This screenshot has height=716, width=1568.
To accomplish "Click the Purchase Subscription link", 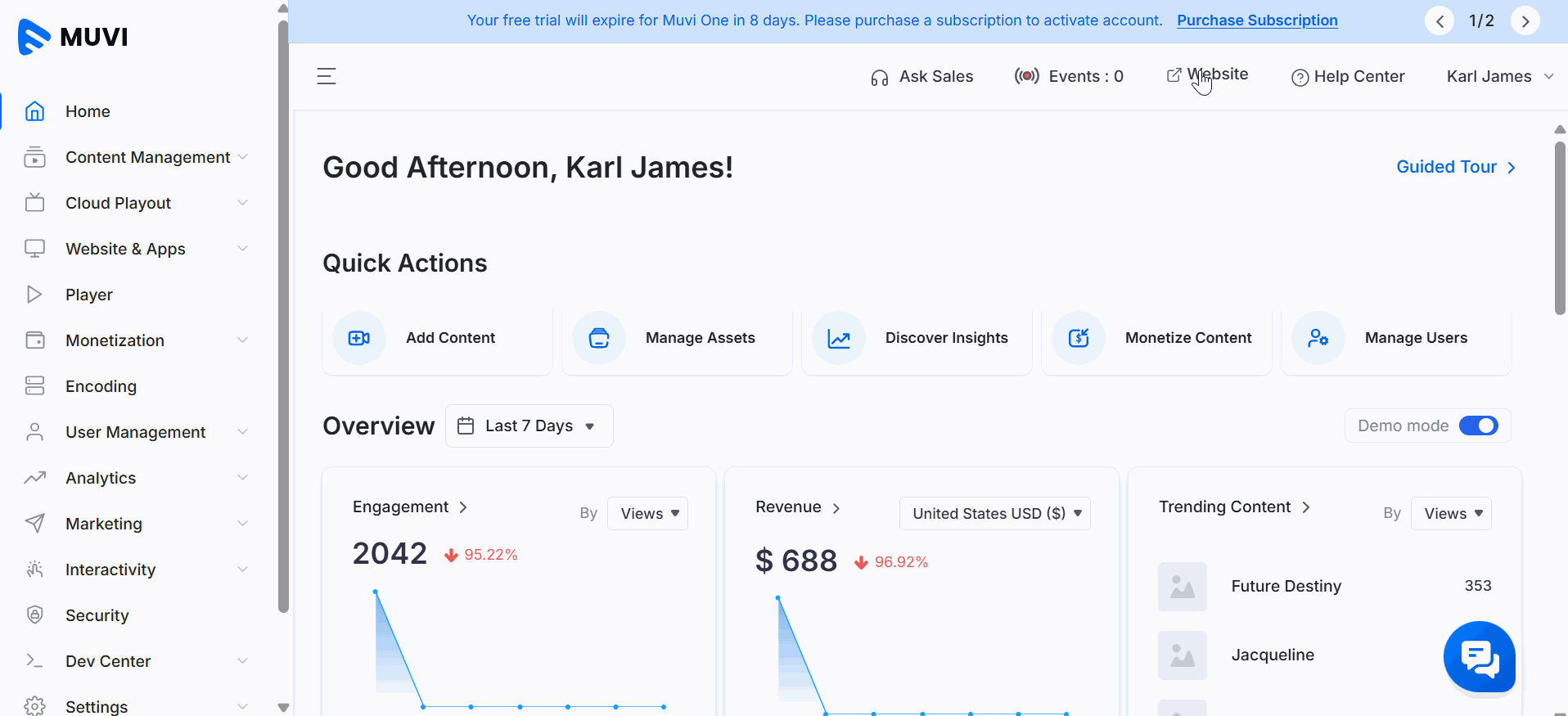I will pyautogui.click(x=1257, y=20).
